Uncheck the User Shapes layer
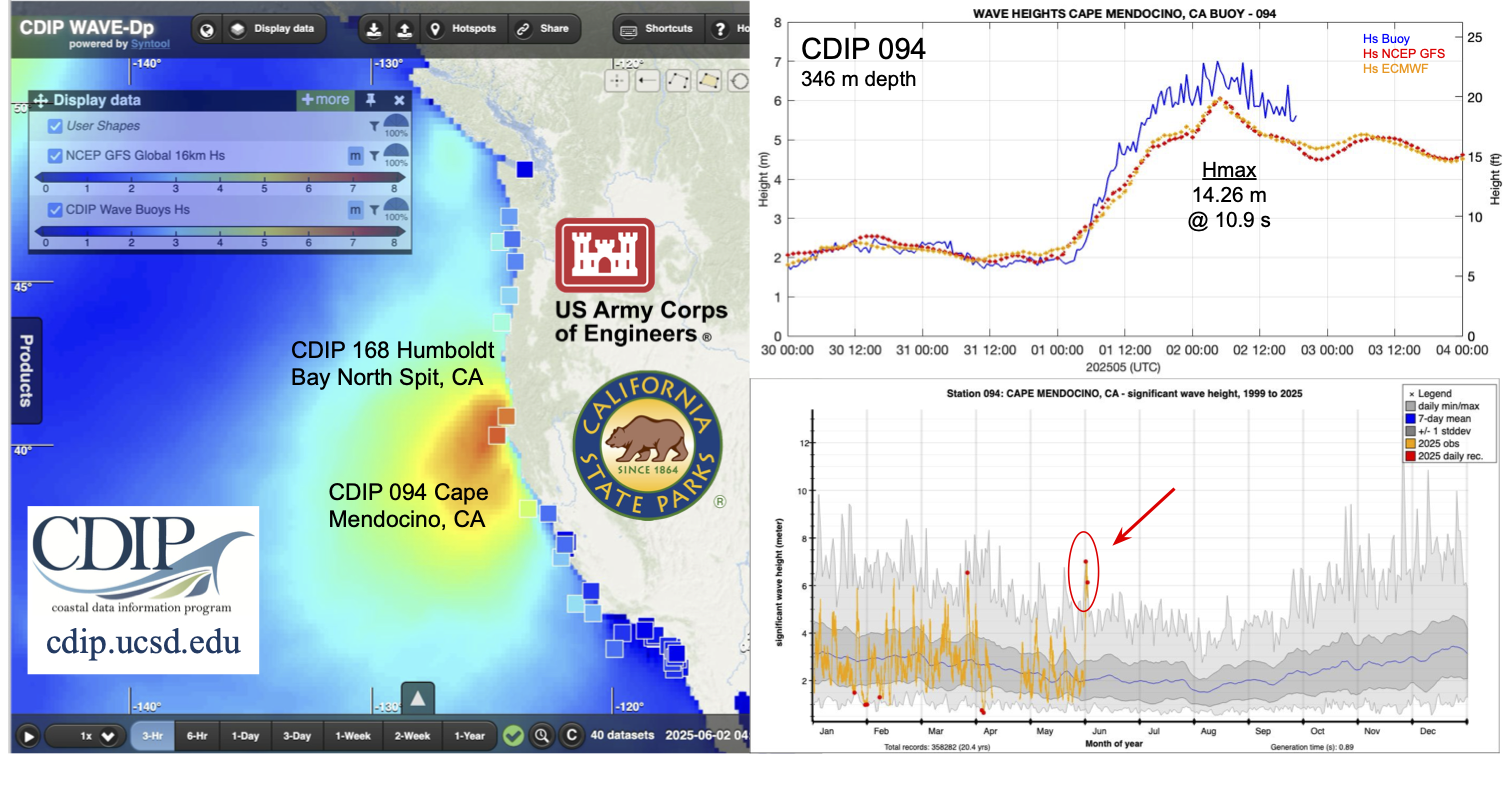The image size is (1511, 796). coord(56,126)
